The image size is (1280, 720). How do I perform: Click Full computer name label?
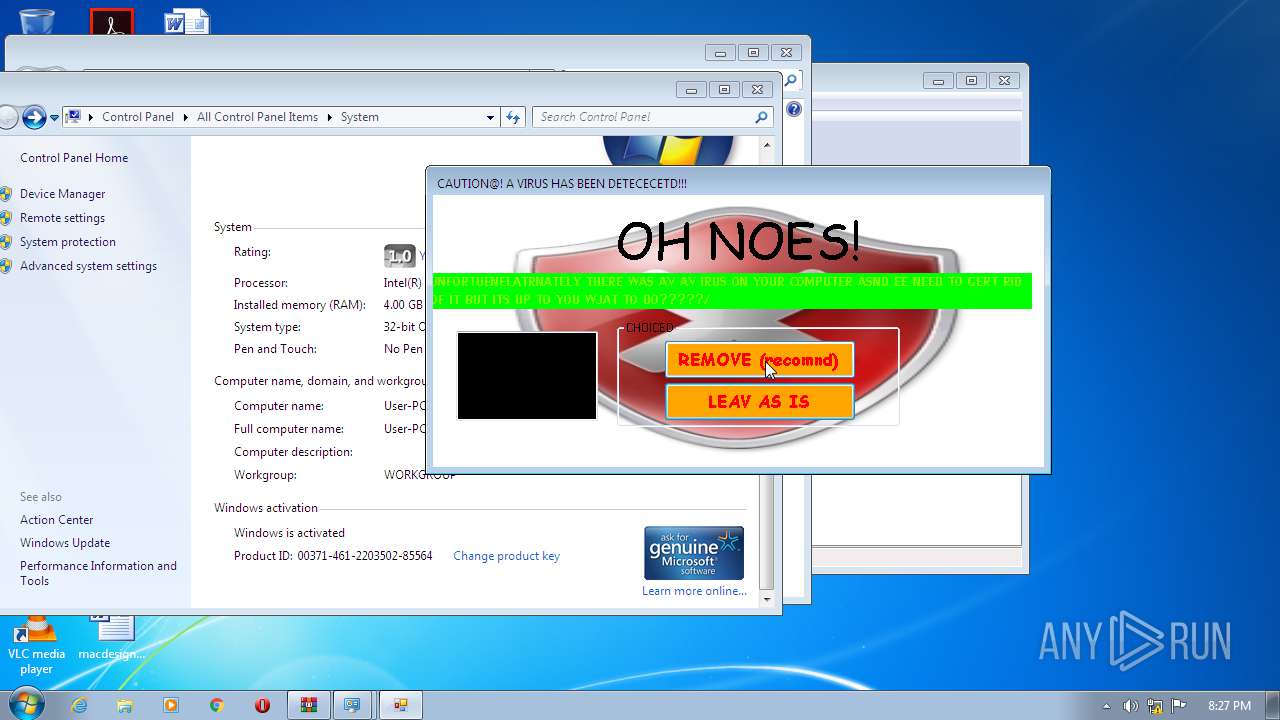(289, 429)
